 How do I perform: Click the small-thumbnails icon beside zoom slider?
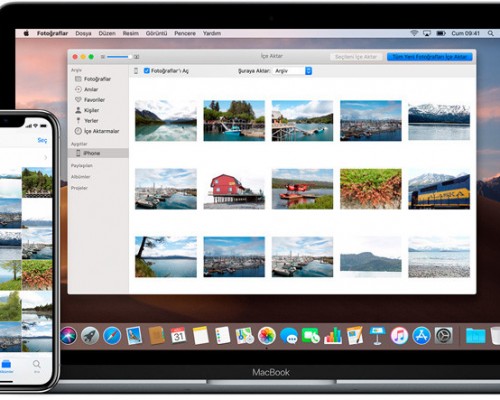click(x=103, y=57)
